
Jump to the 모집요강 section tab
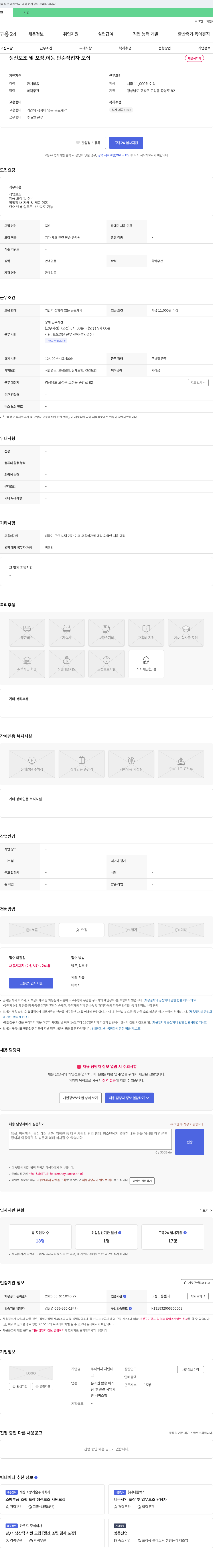coord(7,48)
